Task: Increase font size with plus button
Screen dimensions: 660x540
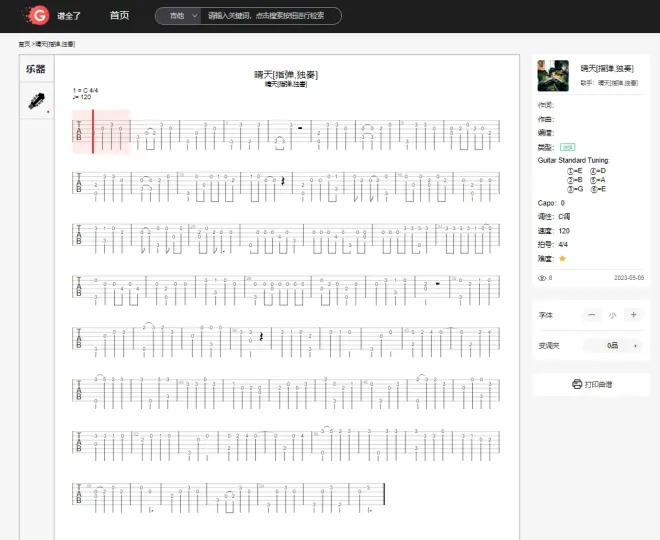Action: pos(633,315)
